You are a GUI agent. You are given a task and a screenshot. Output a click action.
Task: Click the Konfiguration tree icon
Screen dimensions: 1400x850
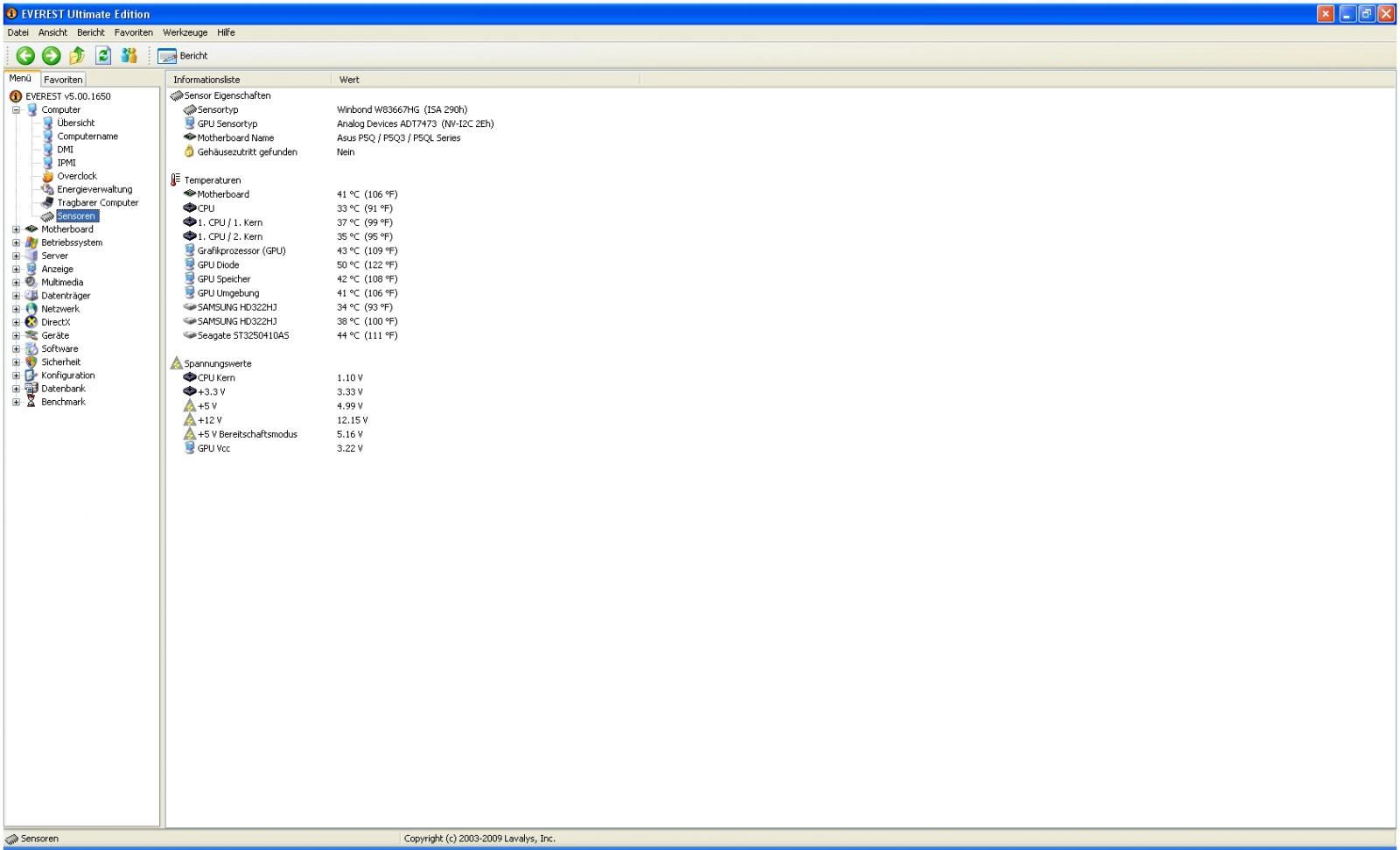pos(31,376)
